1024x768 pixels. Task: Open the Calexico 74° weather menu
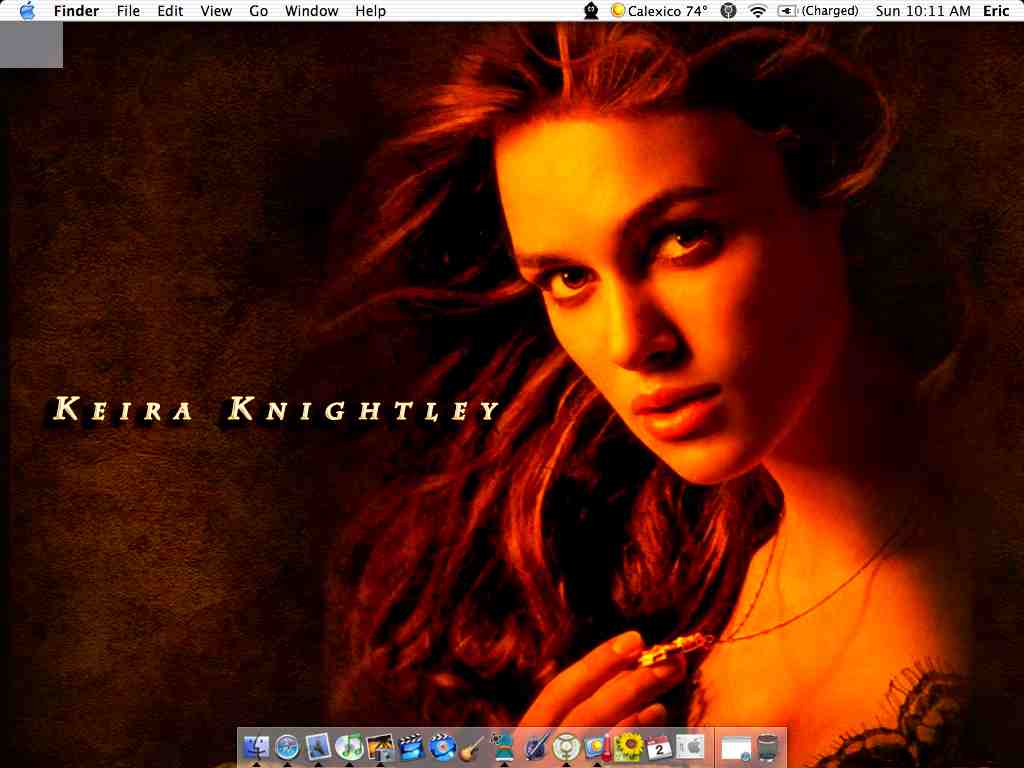(659, 11)
